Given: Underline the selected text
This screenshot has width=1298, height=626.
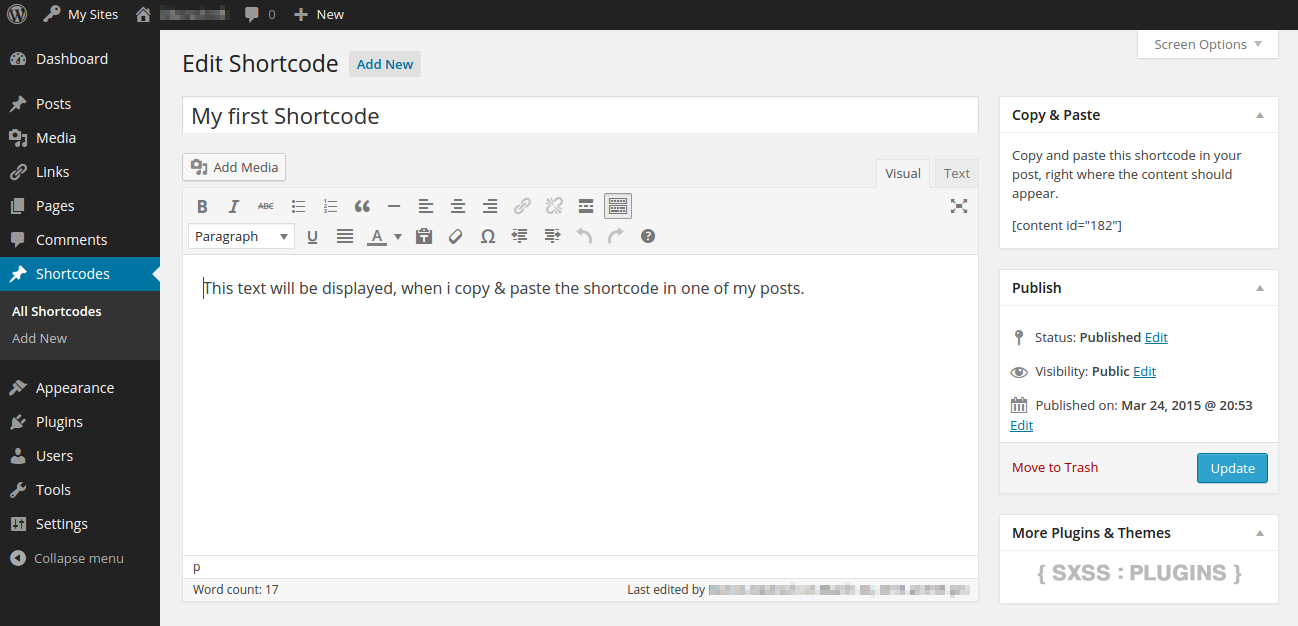Looking at the screenshot, I should click(x=312, y=236).
